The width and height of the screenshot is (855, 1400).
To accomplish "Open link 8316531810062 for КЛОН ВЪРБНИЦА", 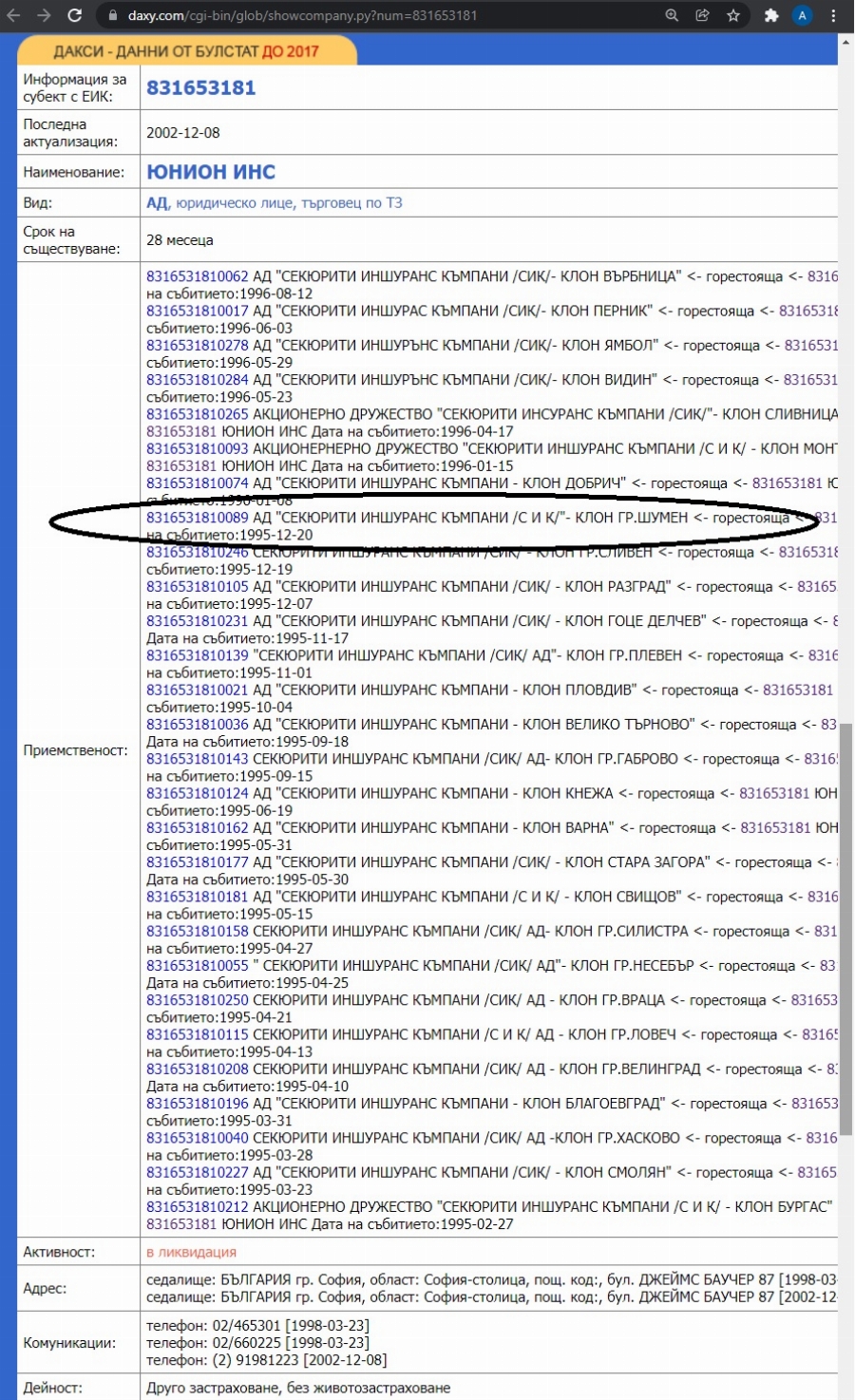I will point(197,276).
